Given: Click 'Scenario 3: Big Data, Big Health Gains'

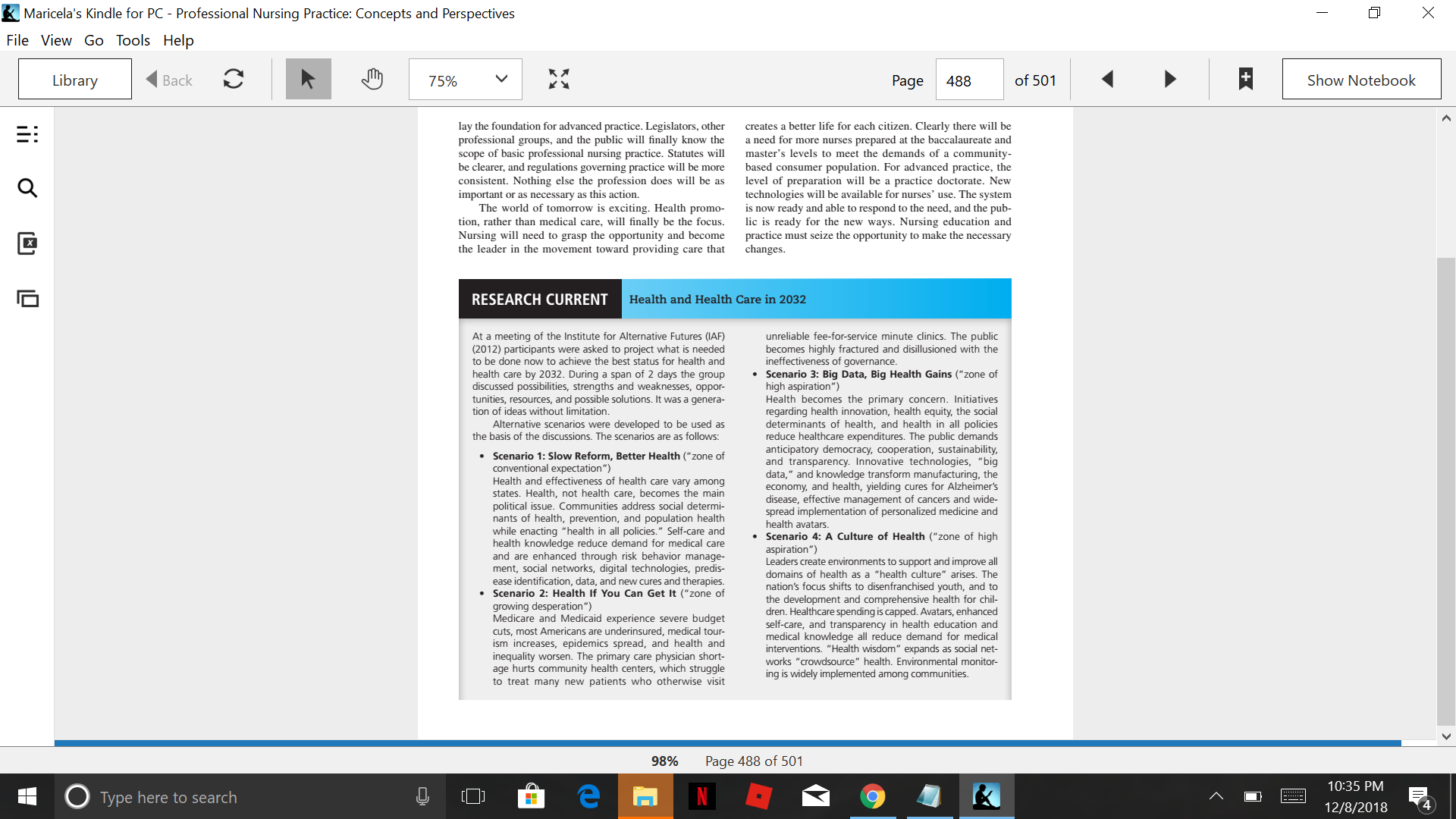Looking at the screenshot, I should pos(858,374).
